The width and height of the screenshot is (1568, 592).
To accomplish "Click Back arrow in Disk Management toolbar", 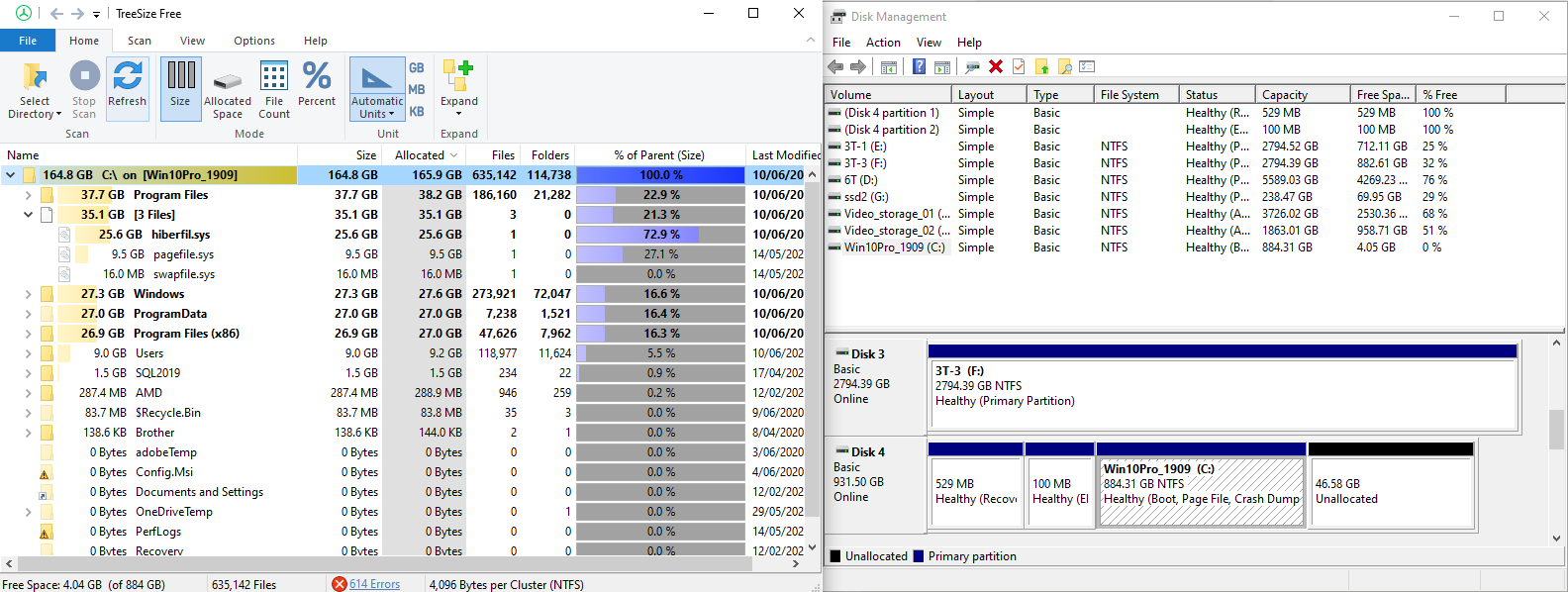I will pos(835,66).
